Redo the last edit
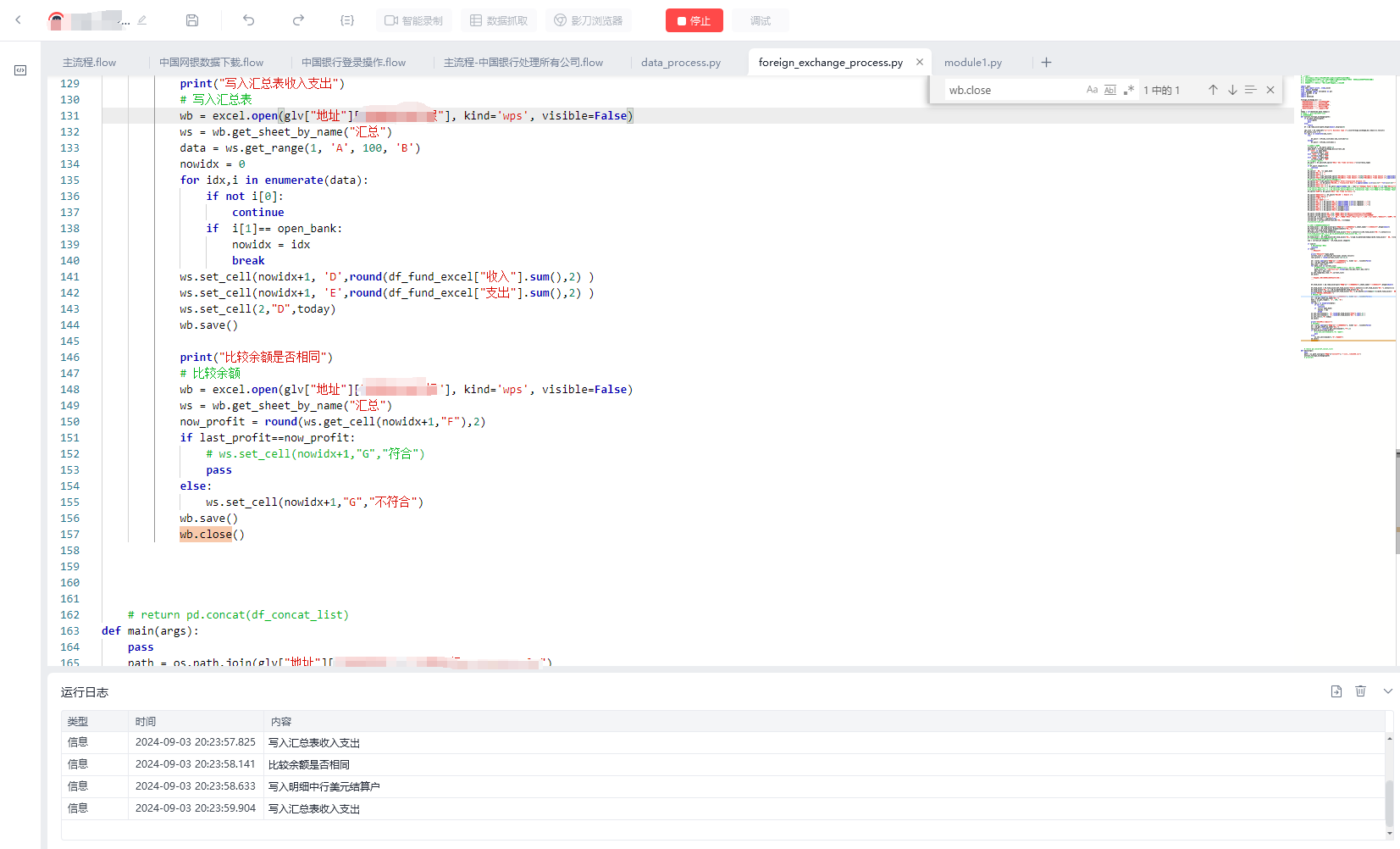 pos(298,20)
